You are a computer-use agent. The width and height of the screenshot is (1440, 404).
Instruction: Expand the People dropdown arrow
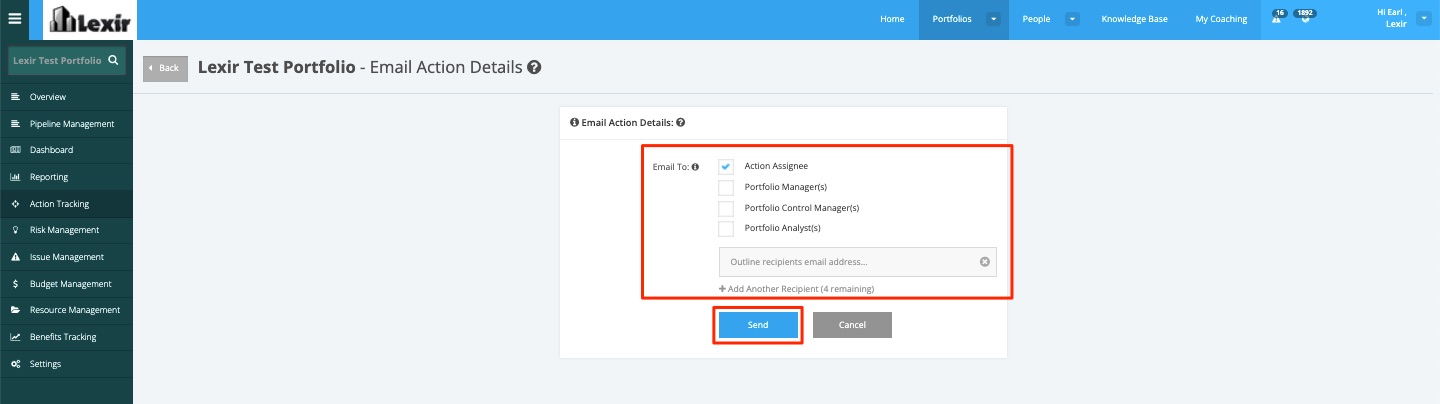click(1072, 19)
